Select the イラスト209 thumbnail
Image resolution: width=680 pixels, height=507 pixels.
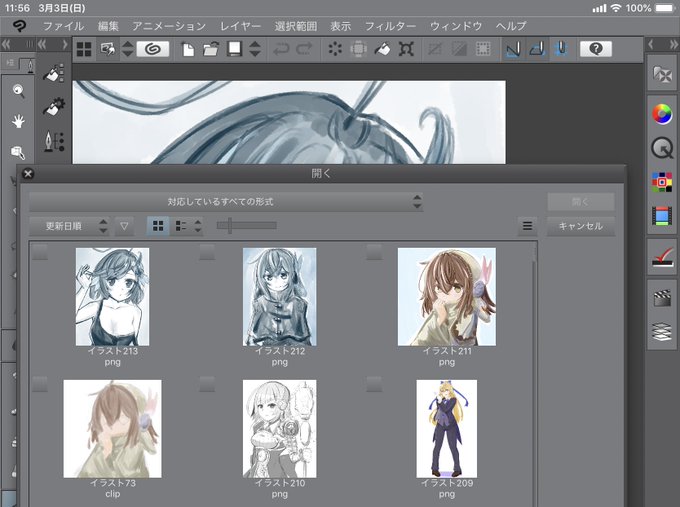pyautogui.click(x=447, y=429)
